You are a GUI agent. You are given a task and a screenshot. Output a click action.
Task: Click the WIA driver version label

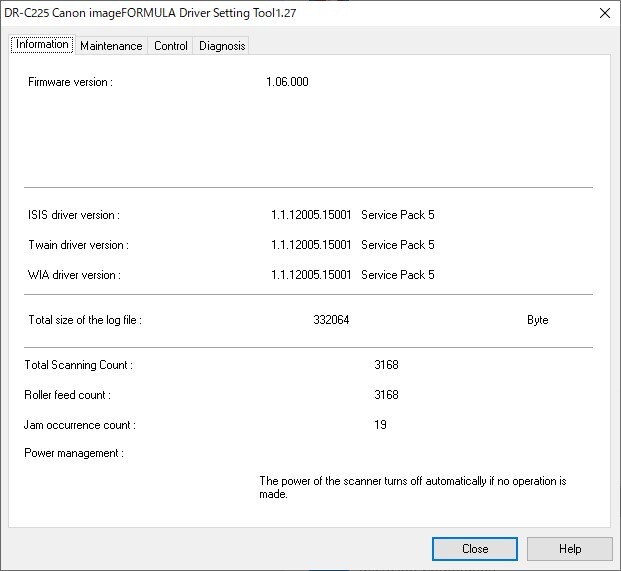coord(74,275)
